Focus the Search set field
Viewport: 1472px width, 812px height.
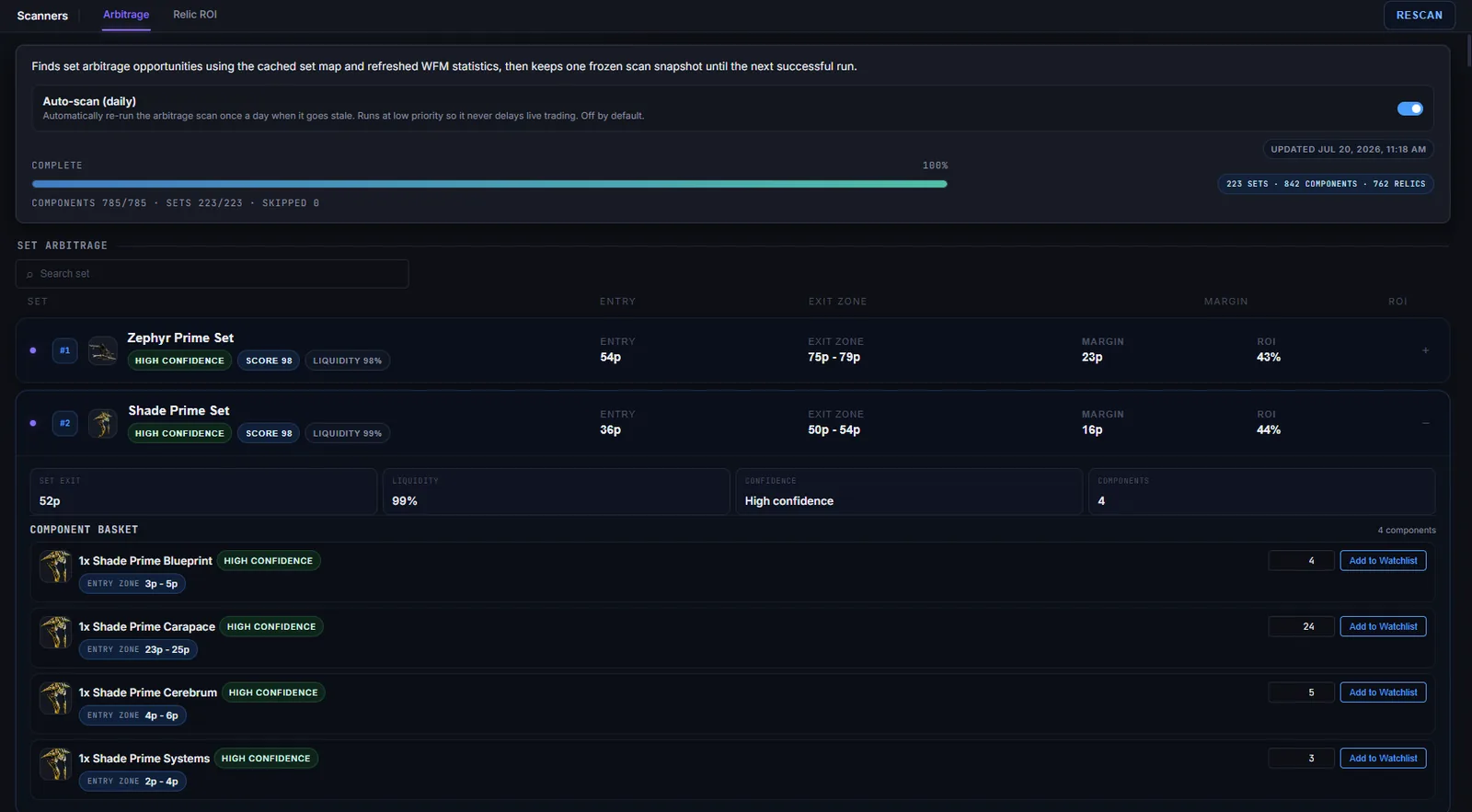(213, 274)
